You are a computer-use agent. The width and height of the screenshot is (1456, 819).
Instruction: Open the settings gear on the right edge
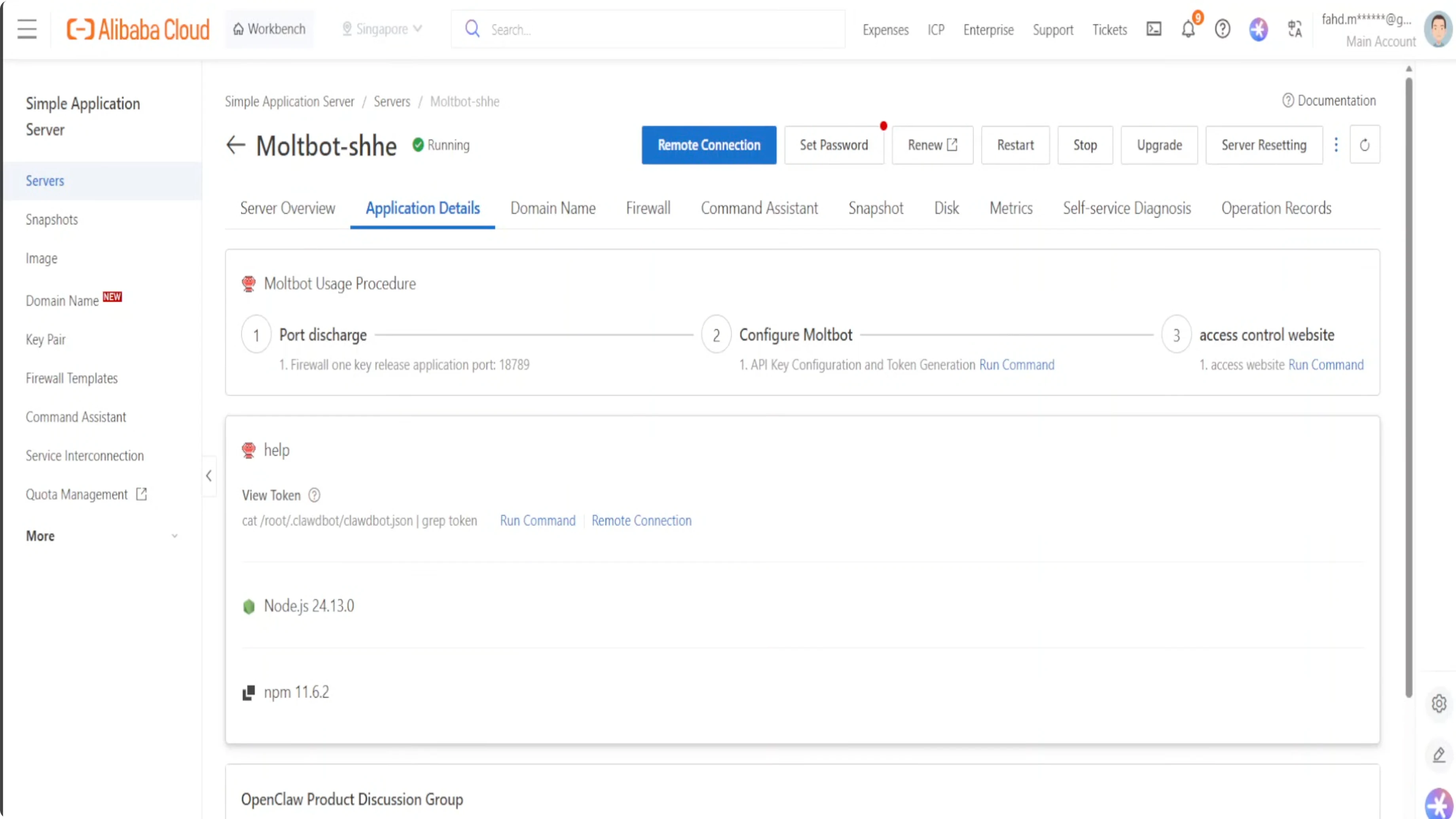click(1439, 704)
